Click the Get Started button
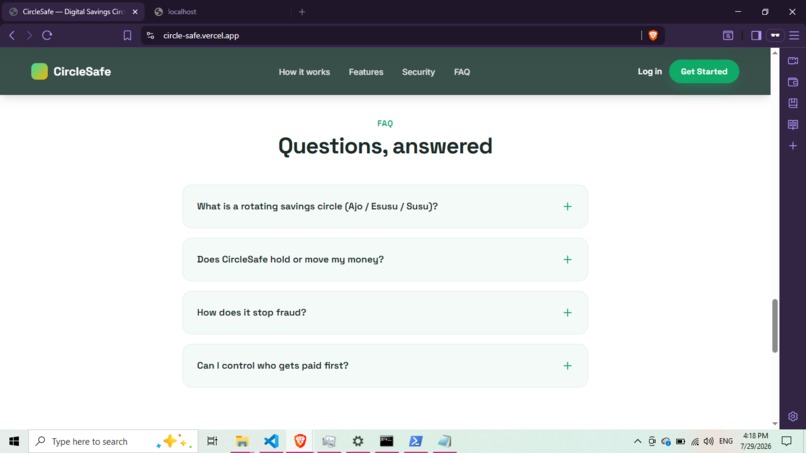Image resolution: width=806 pixels, height=453 pixels. click(x=704, y=71)
